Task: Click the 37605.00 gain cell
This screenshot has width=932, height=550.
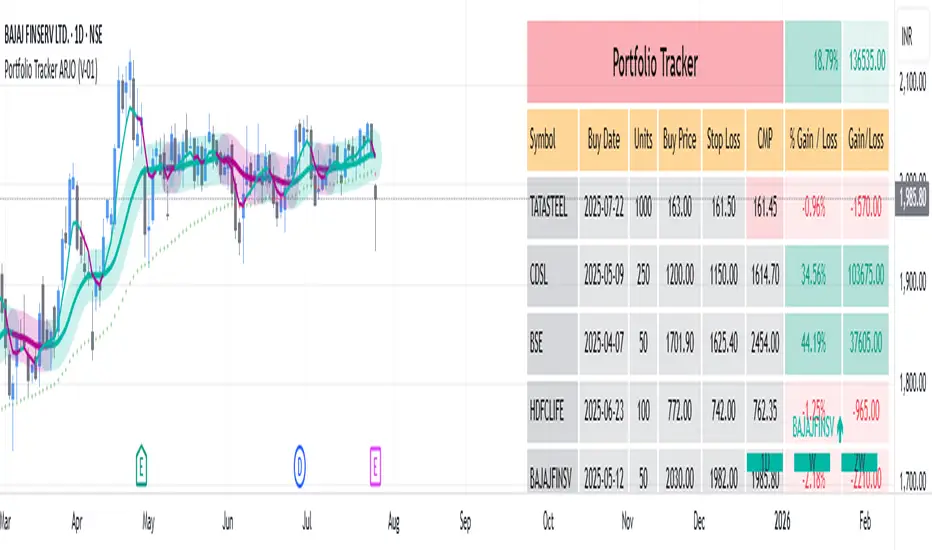Action: click(866, 343)
